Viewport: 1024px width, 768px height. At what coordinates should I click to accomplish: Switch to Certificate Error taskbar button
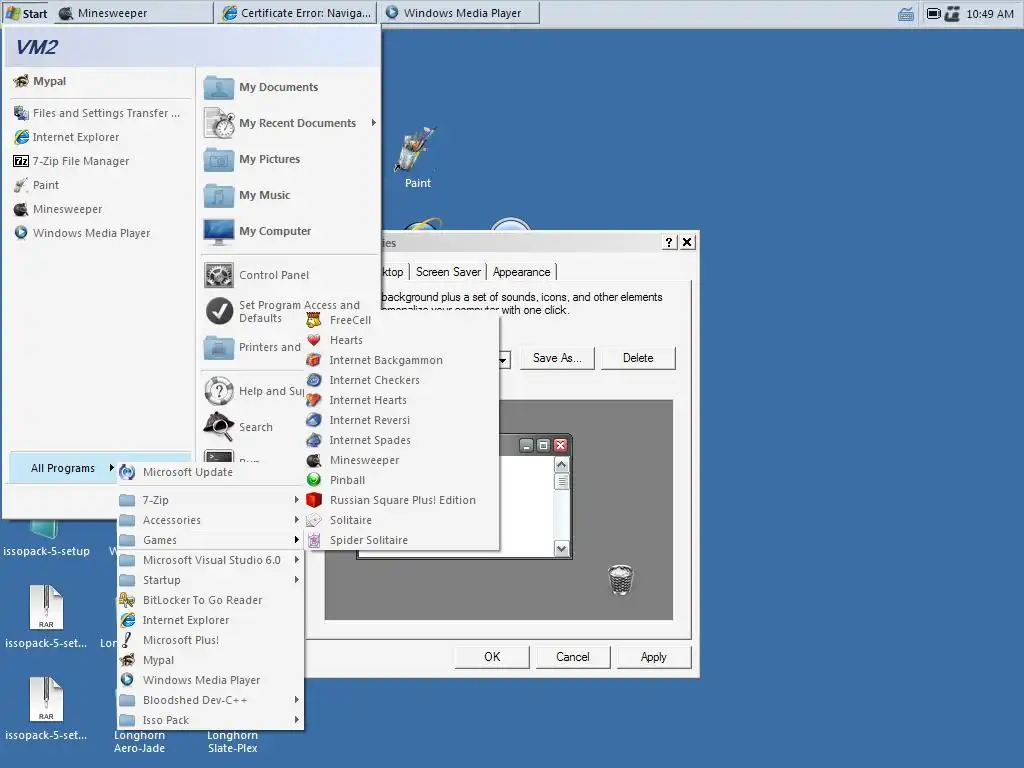pos(298,13)
